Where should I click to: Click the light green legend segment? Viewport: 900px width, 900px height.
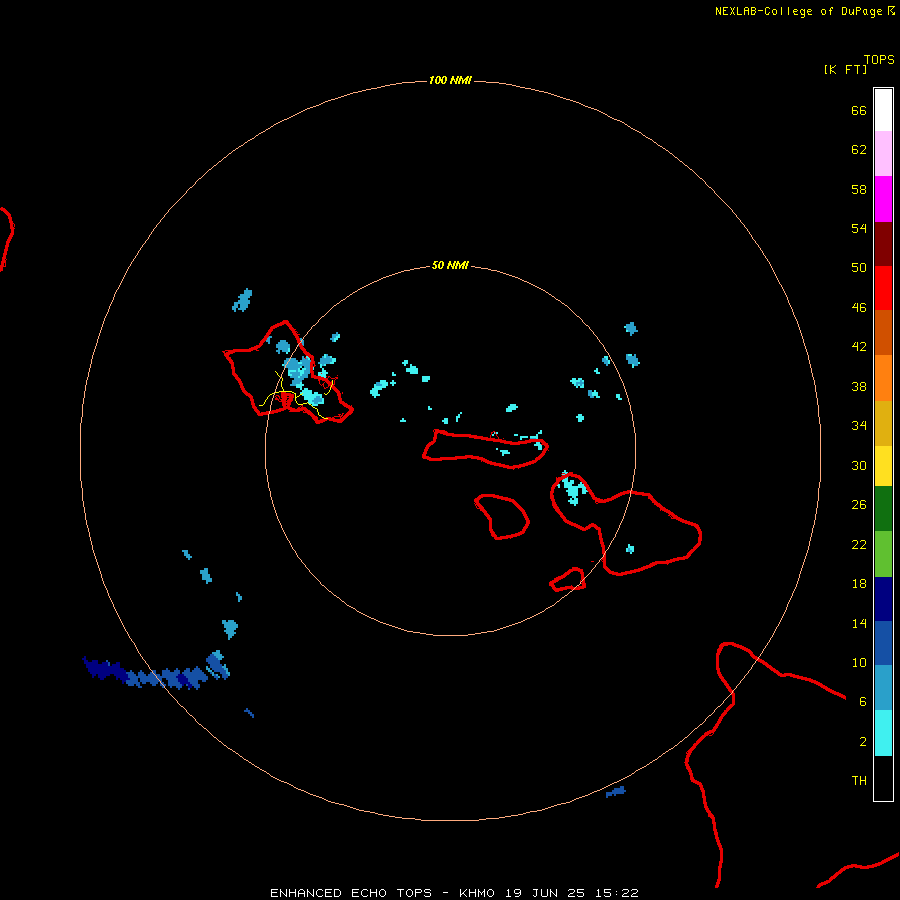coord(883,554)
